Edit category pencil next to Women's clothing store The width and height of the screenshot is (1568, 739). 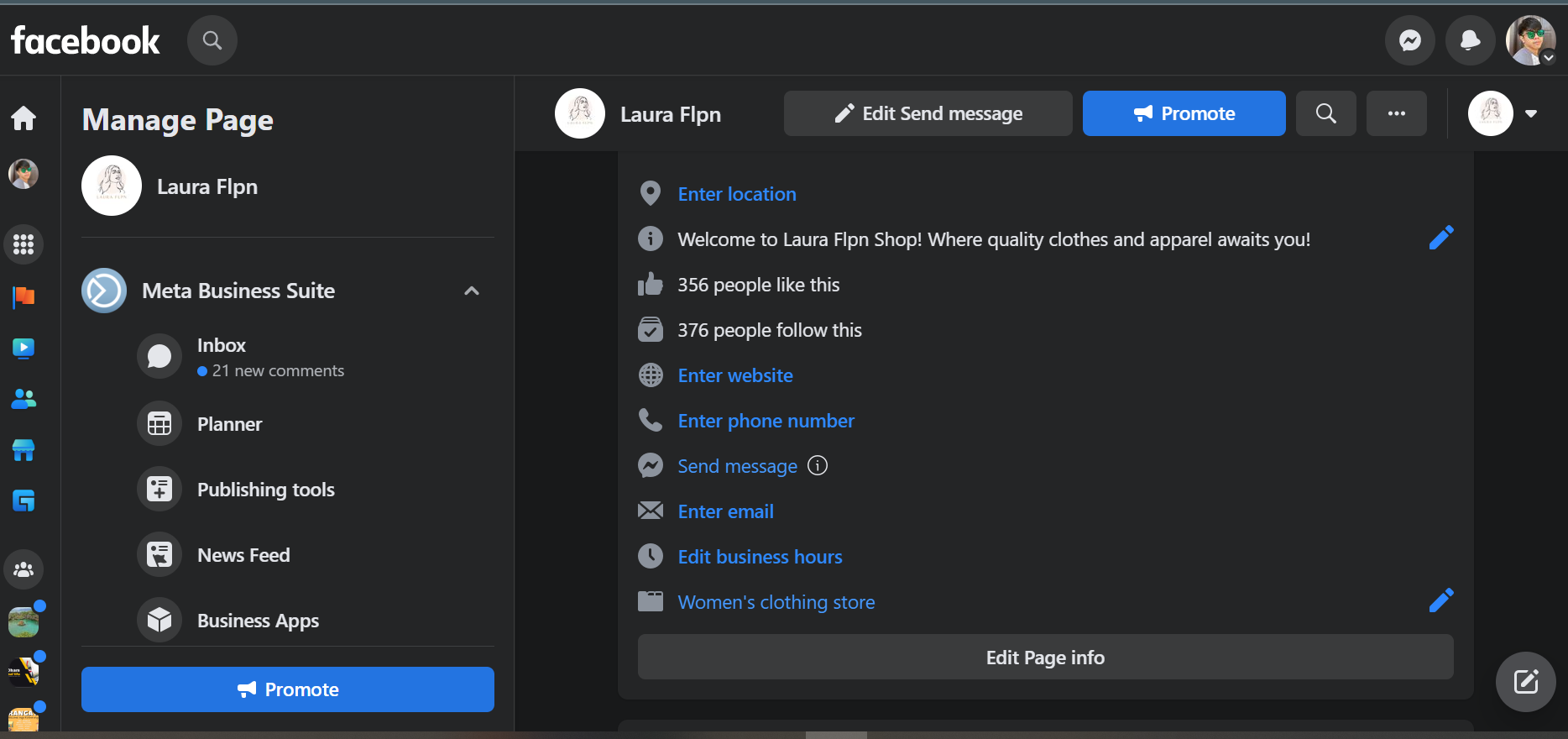click(1441, 601)
